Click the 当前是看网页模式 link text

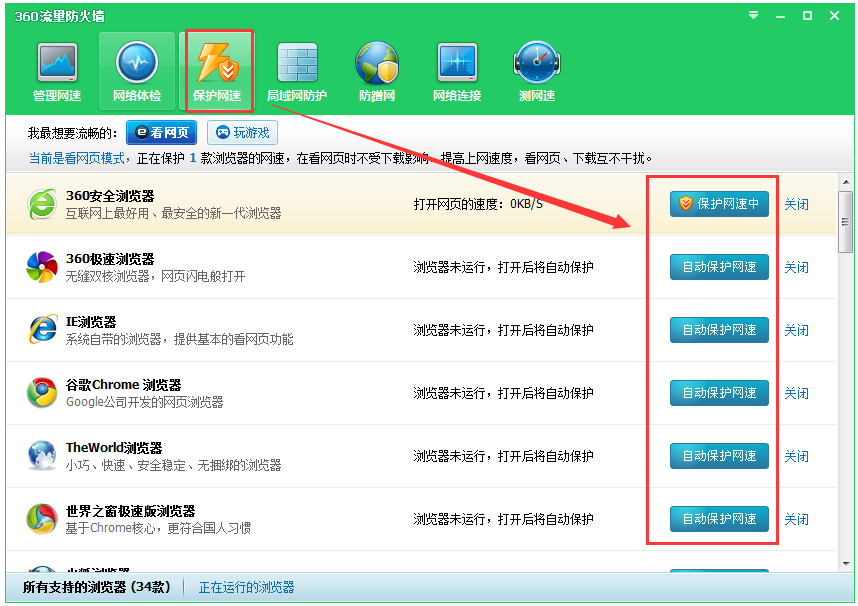[79, 159]
